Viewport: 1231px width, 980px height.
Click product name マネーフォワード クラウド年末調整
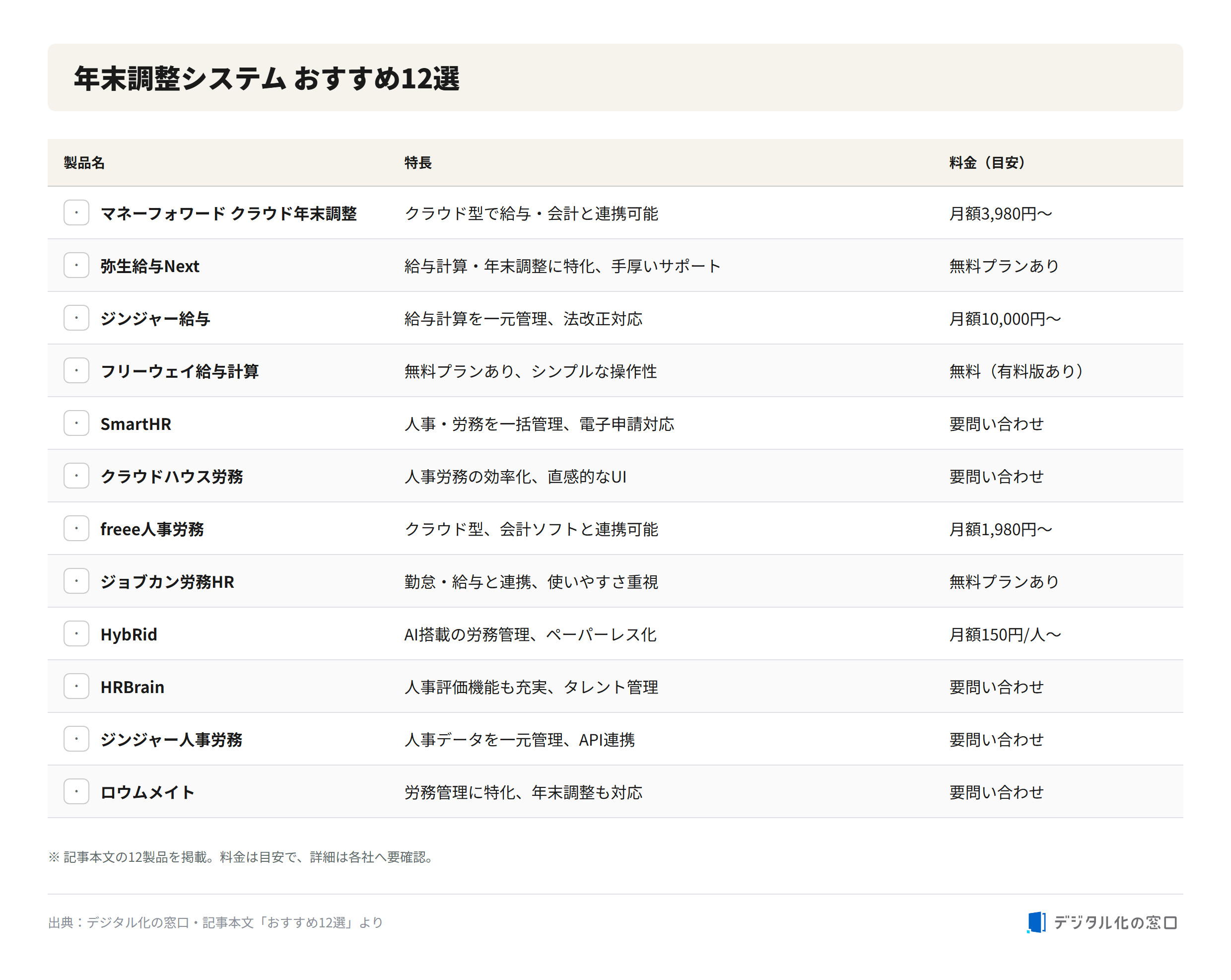tap(228, 213)
